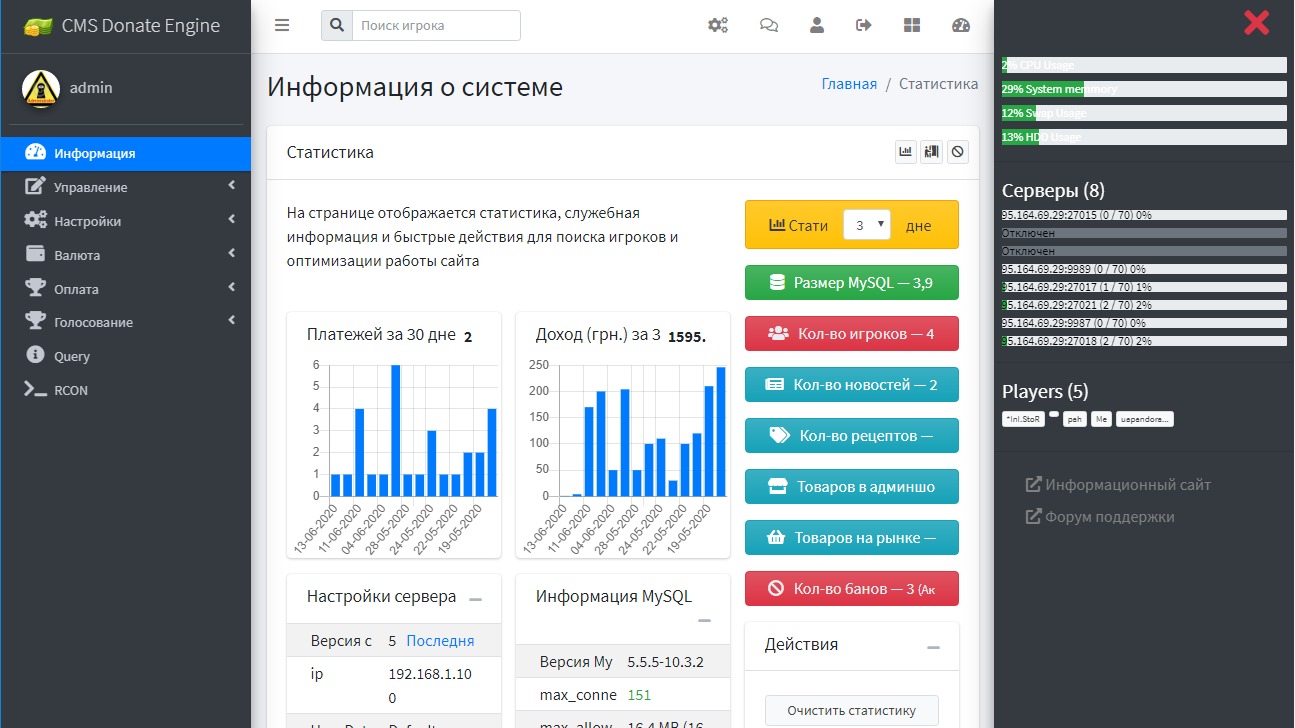1295x728 pixels.
Task: Open the grid blocks icon in the top bar
Action: click(x=912, y=26)
